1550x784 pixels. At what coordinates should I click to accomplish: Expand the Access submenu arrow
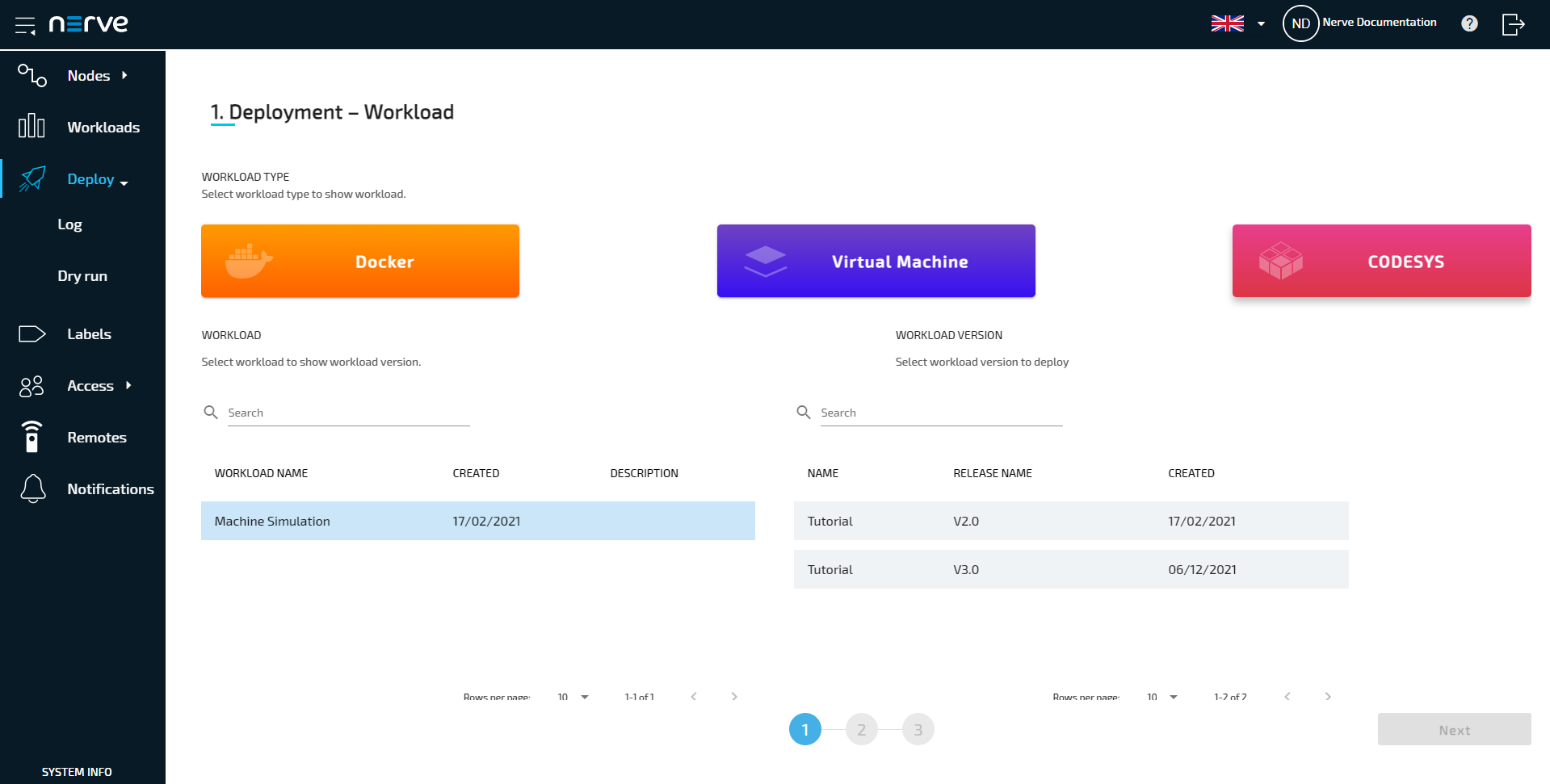(128, 385)
